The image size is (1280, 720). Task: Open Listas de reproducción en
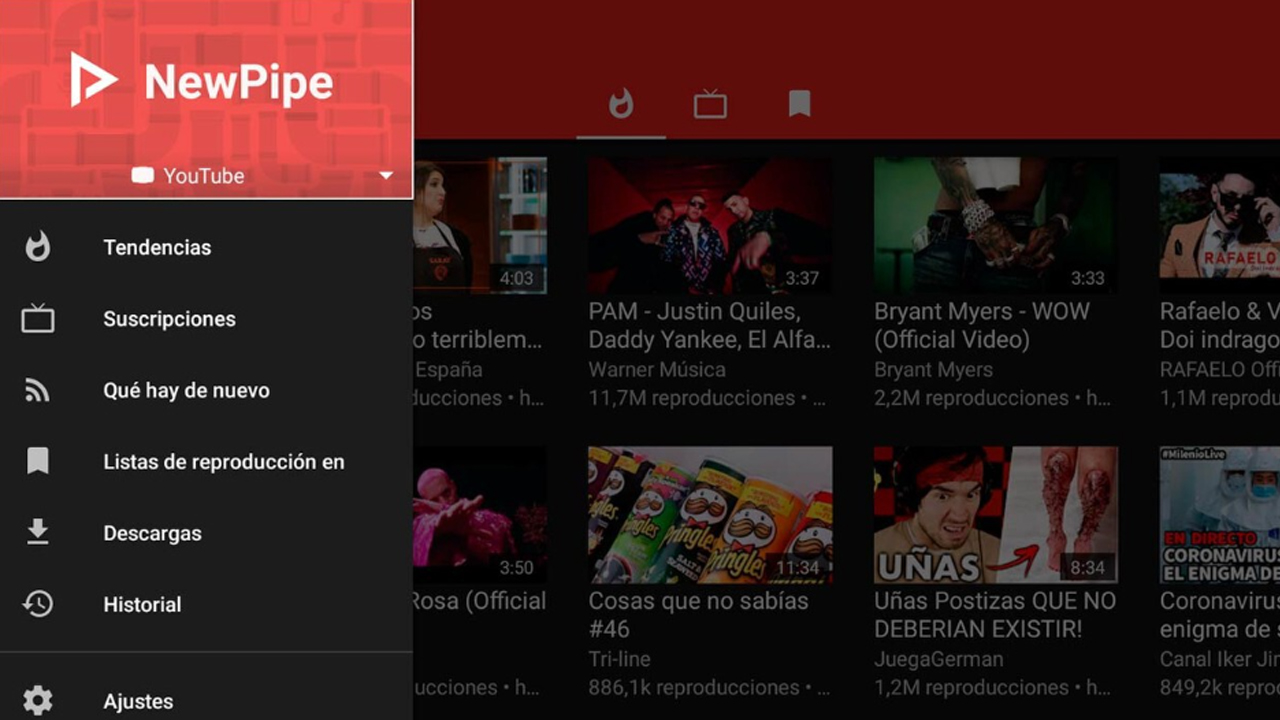pyautogui.click(x=224, y=462)
